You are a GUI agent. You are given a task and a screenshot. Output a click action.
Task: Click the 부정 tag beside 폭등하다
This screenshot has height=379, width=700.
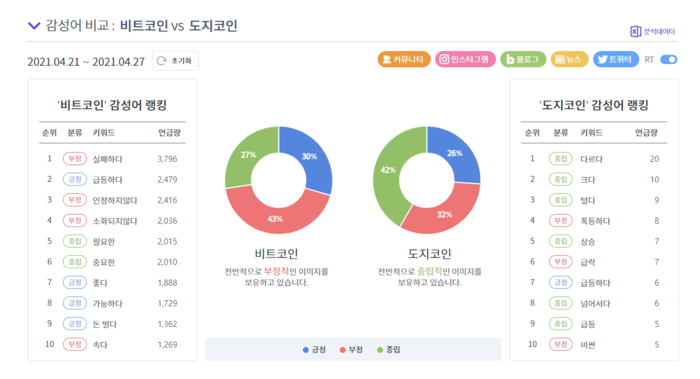560,221
